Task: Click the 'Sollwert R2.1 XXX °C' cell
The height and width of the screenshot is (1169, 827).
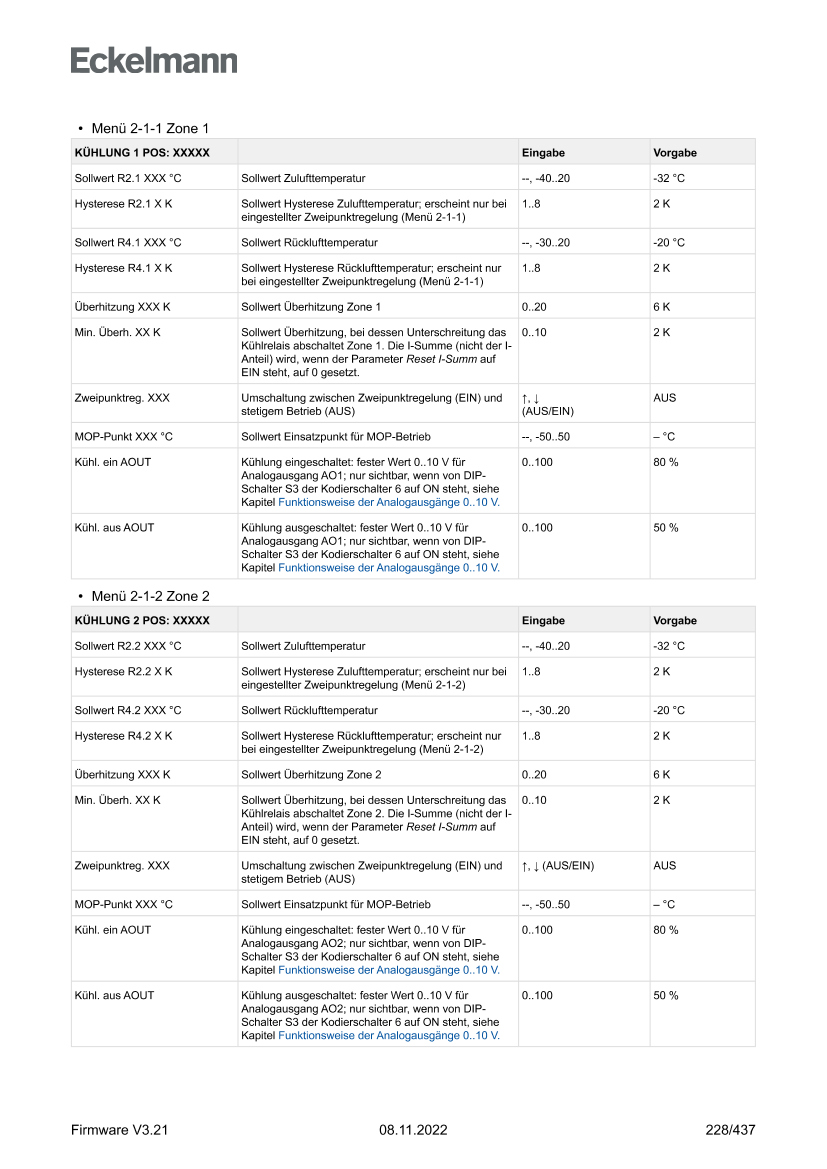Action: pos(128,178)
